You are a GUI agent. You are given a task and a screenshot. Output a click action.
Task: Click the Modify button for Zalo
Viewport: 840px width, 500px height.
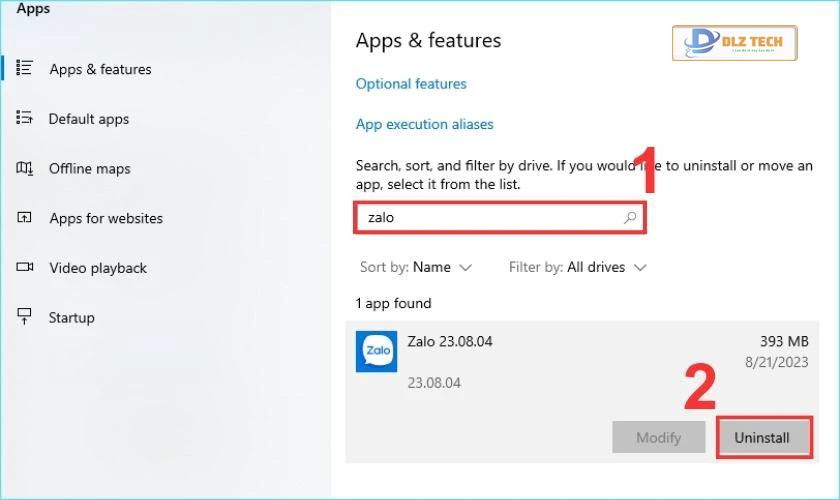point(658,437)
